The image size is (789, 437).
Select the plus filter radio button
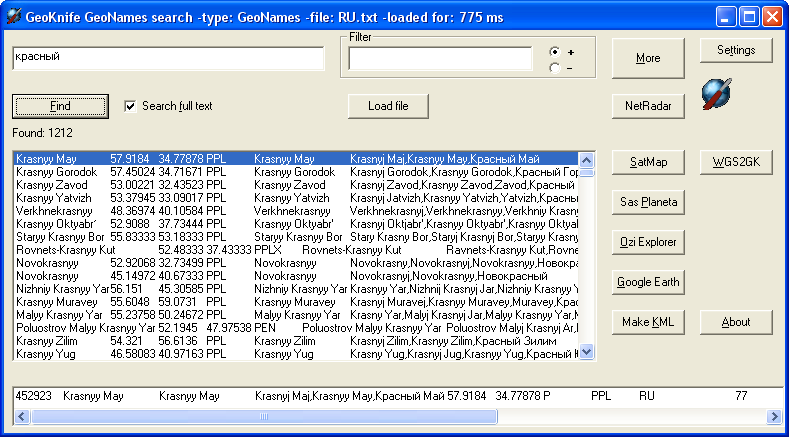[x=555, y=52]
